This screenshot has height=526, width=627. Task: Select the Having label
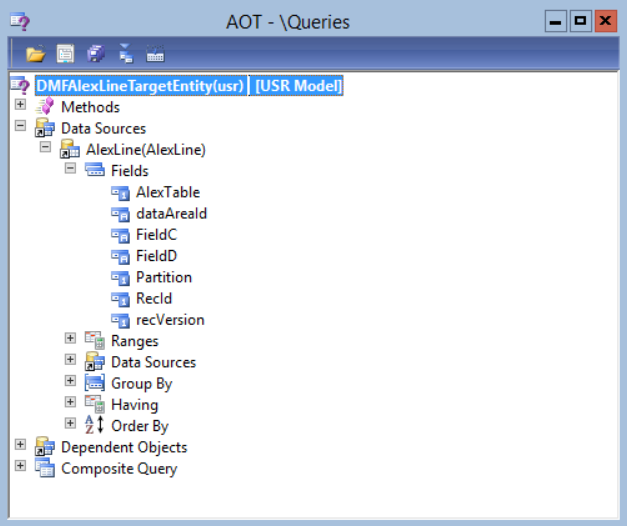135,404
